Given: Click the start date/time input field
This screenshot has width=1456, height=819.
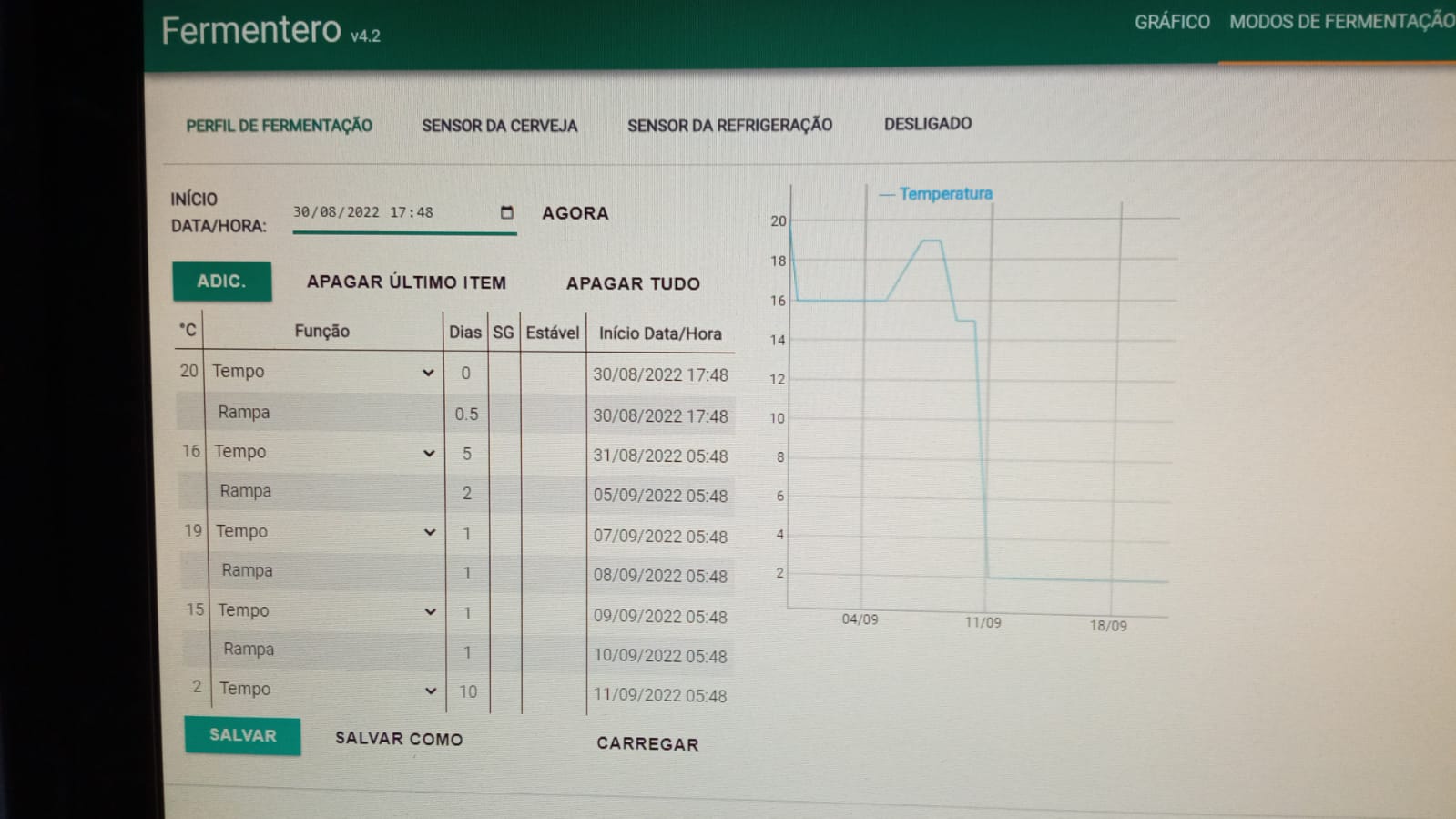Looking at the screenshot, I should point(404,213).
